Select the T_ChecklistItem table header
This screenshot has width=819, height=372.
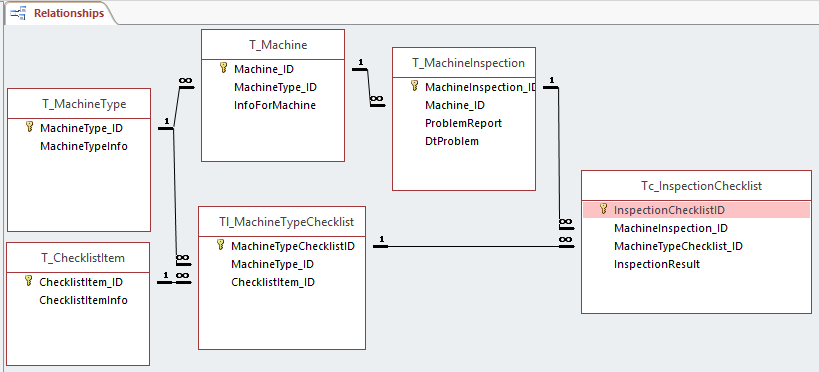tap(78, 258)
